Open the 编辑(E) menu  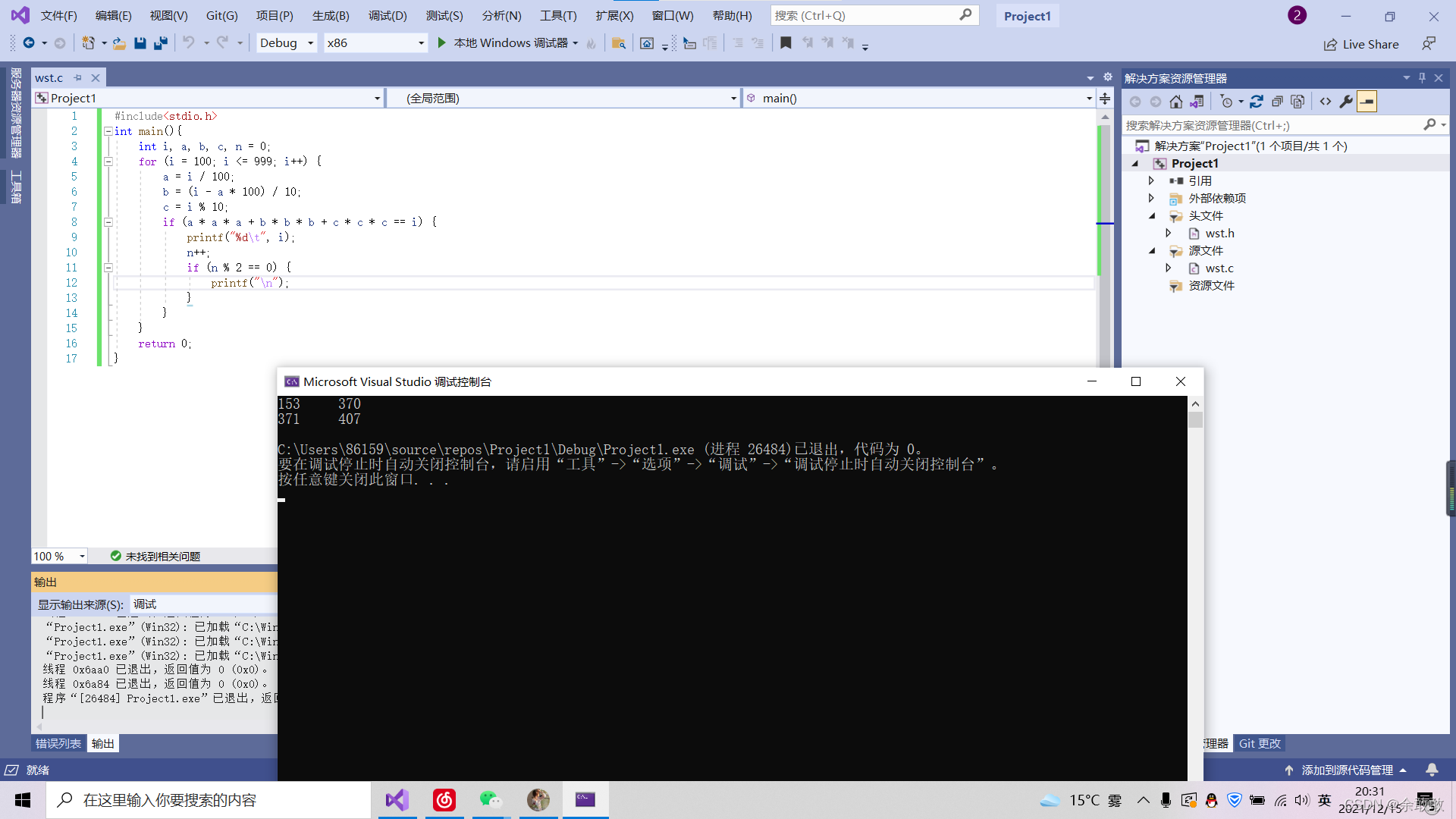pos(113,15)
